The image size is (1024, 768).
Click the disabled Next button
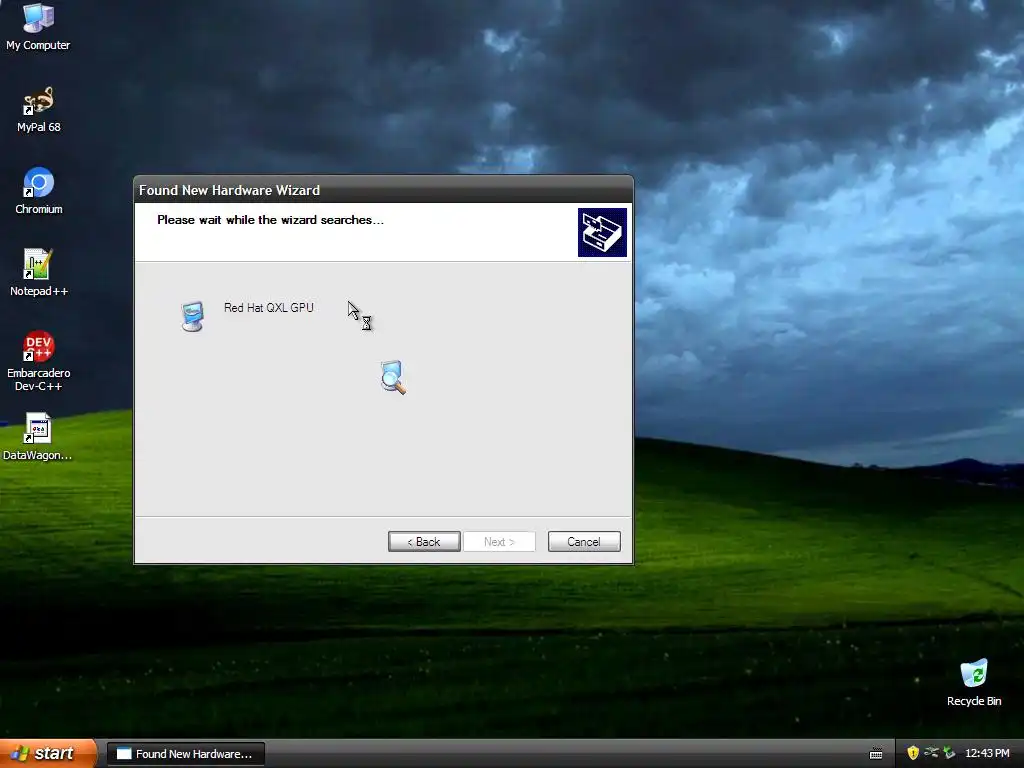tap(500, 541)
